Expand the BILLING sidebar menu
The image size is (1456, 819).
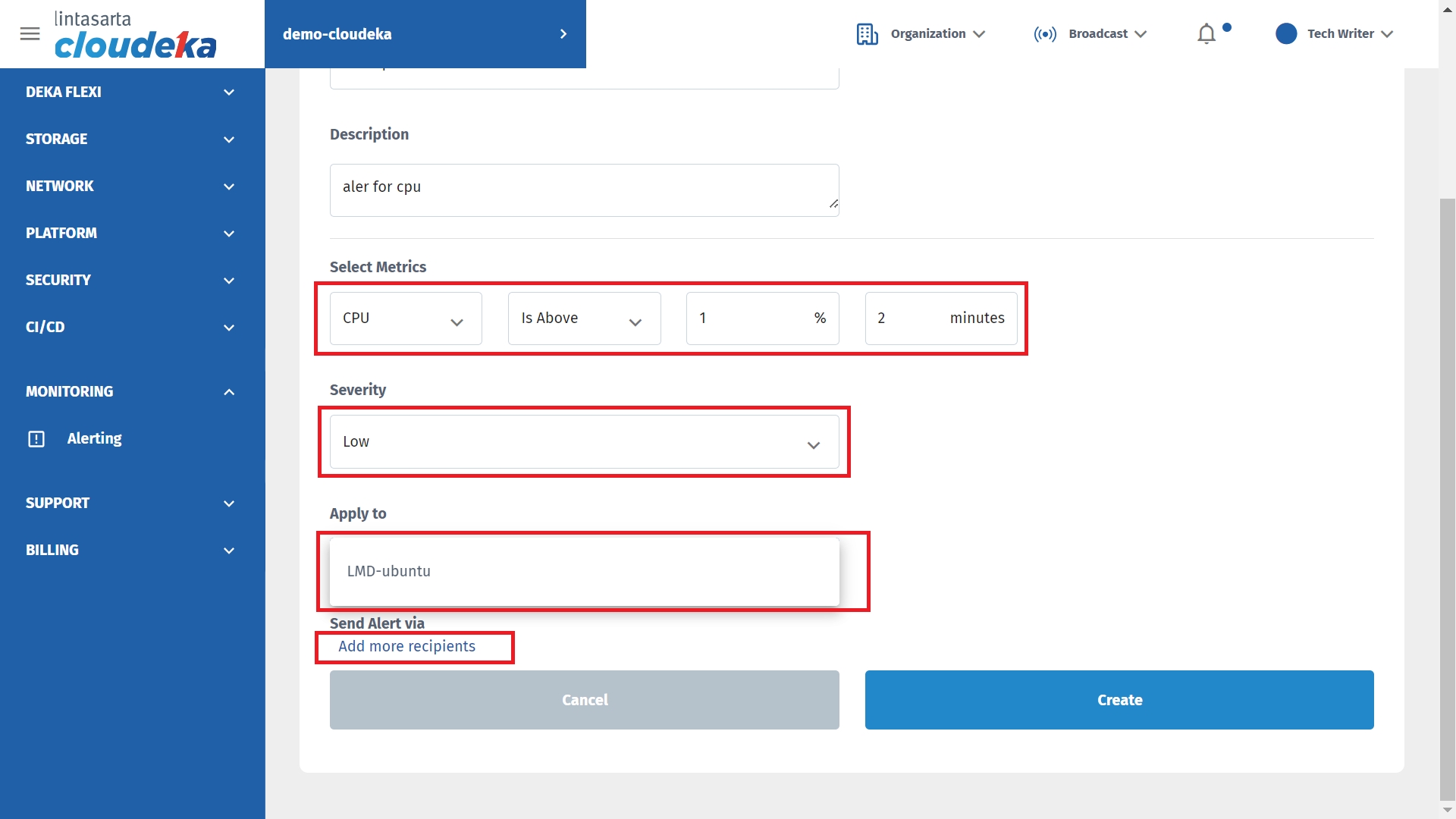(229, 551)
